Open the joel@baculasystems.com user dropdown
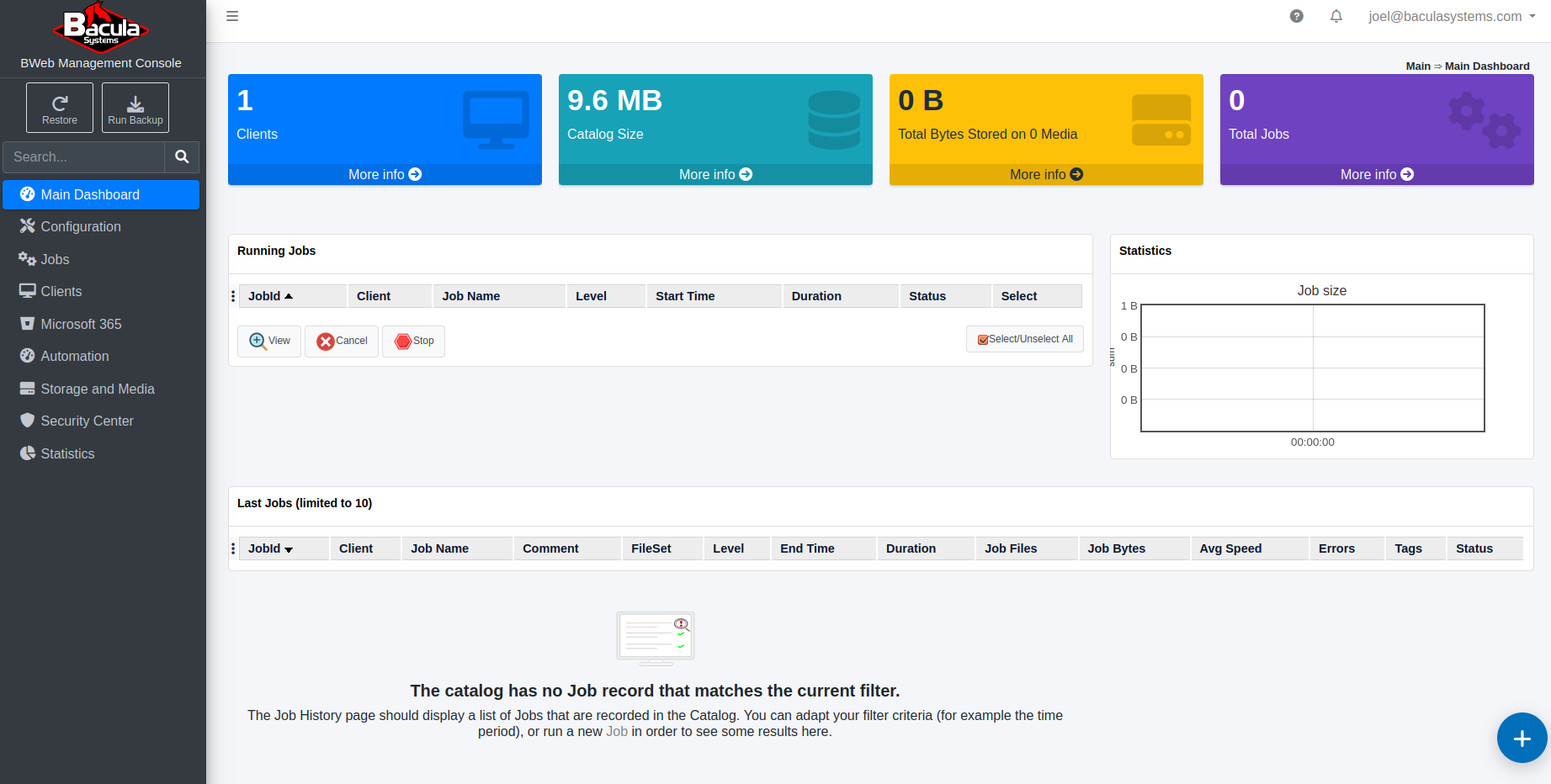 point(1451,16)
